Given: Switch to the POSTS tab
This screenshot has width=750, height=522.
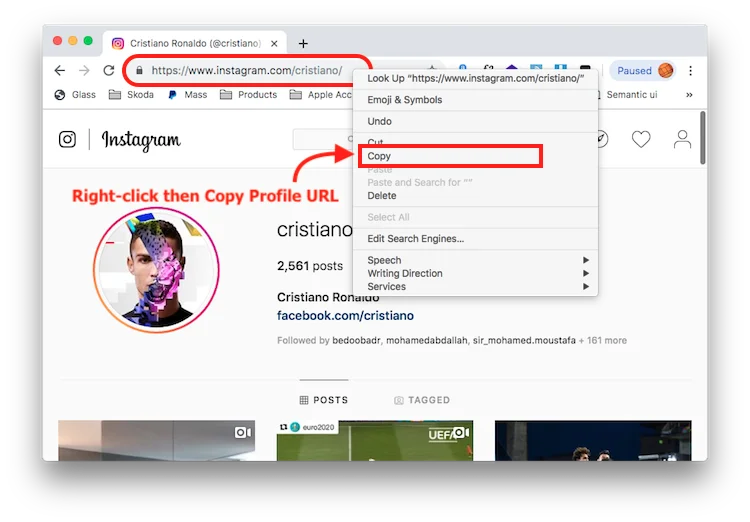Looking at the screenshot, I should point(324,400).
